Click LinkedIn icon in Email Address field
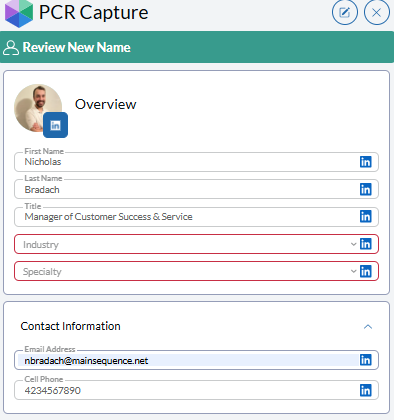The image size is (394, 420). point(366,360)
